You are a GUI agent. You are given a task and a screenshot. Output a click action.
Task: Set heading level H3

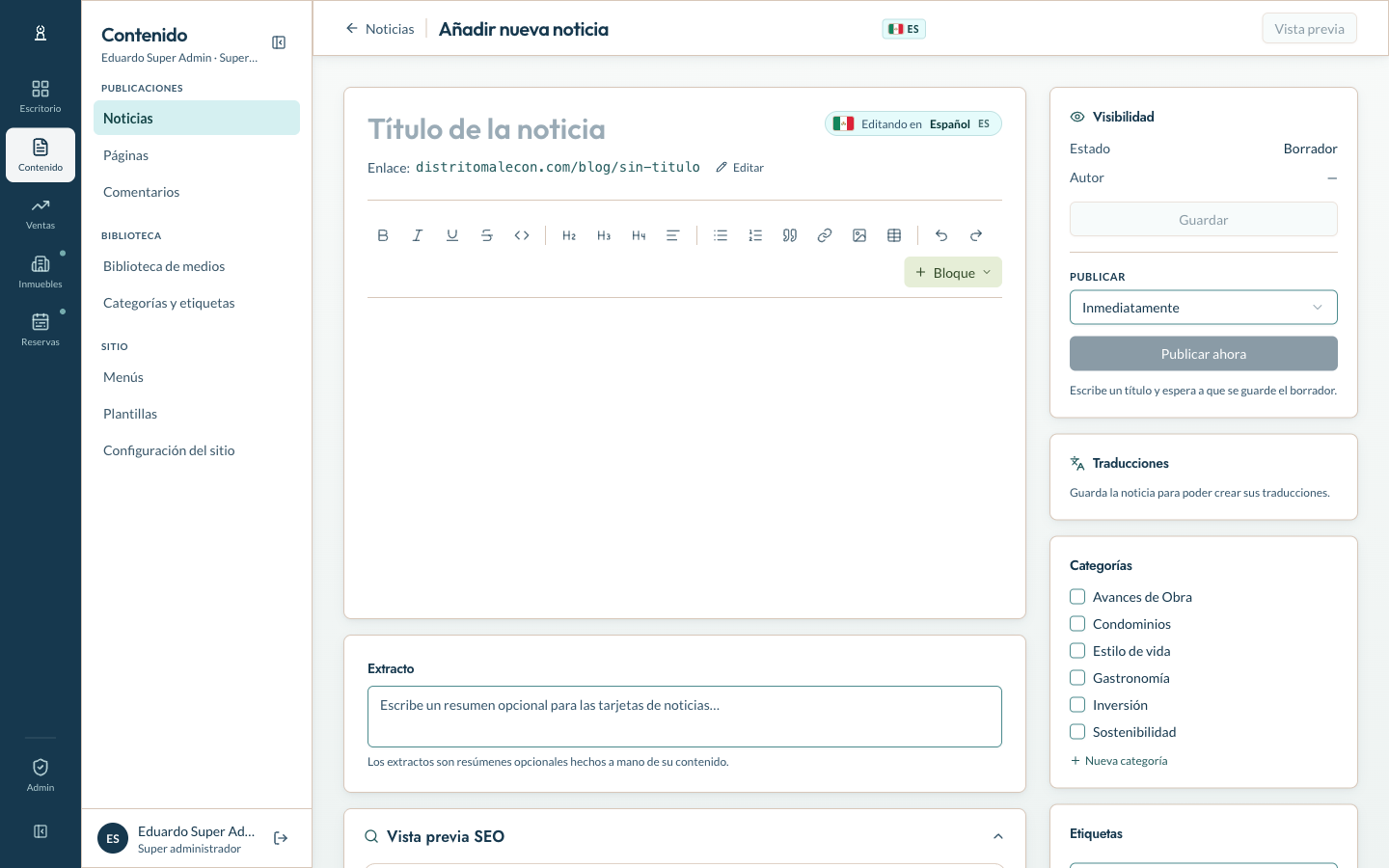click(x=604, y=235)
